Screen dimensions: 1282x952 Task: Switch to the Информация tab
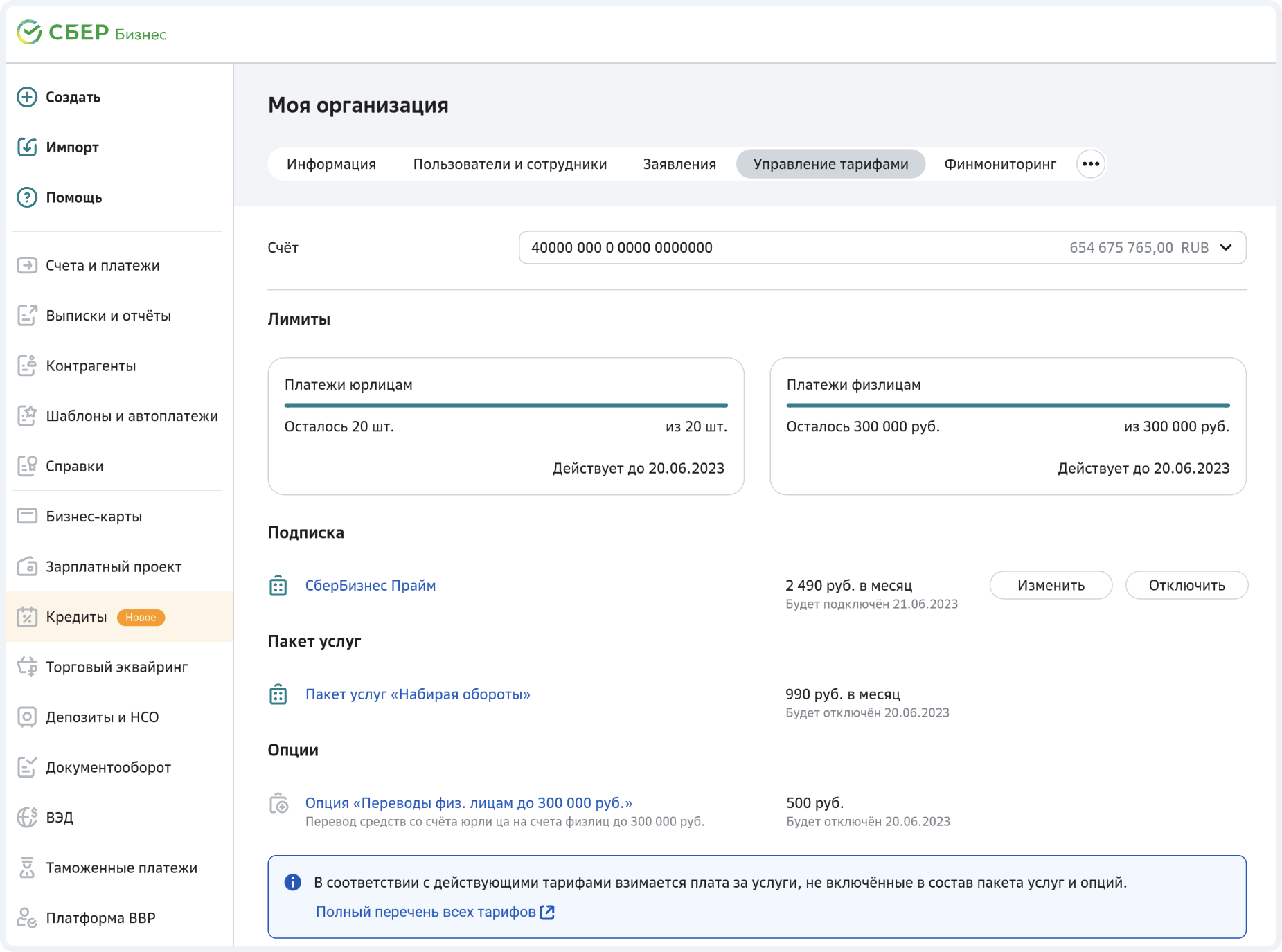tap(331, 164)
